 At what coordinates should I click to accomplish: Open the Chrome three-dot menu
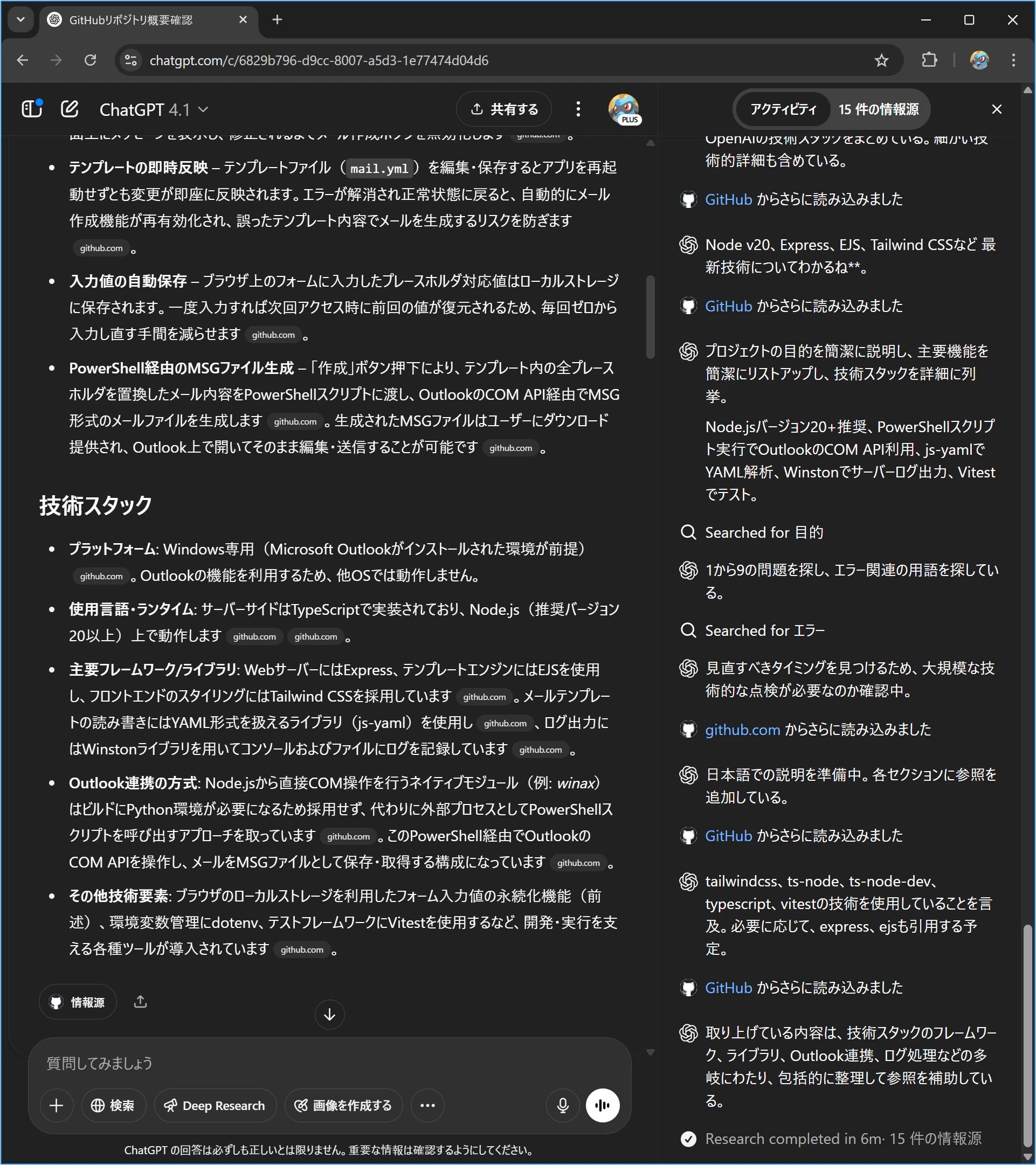1013,60
